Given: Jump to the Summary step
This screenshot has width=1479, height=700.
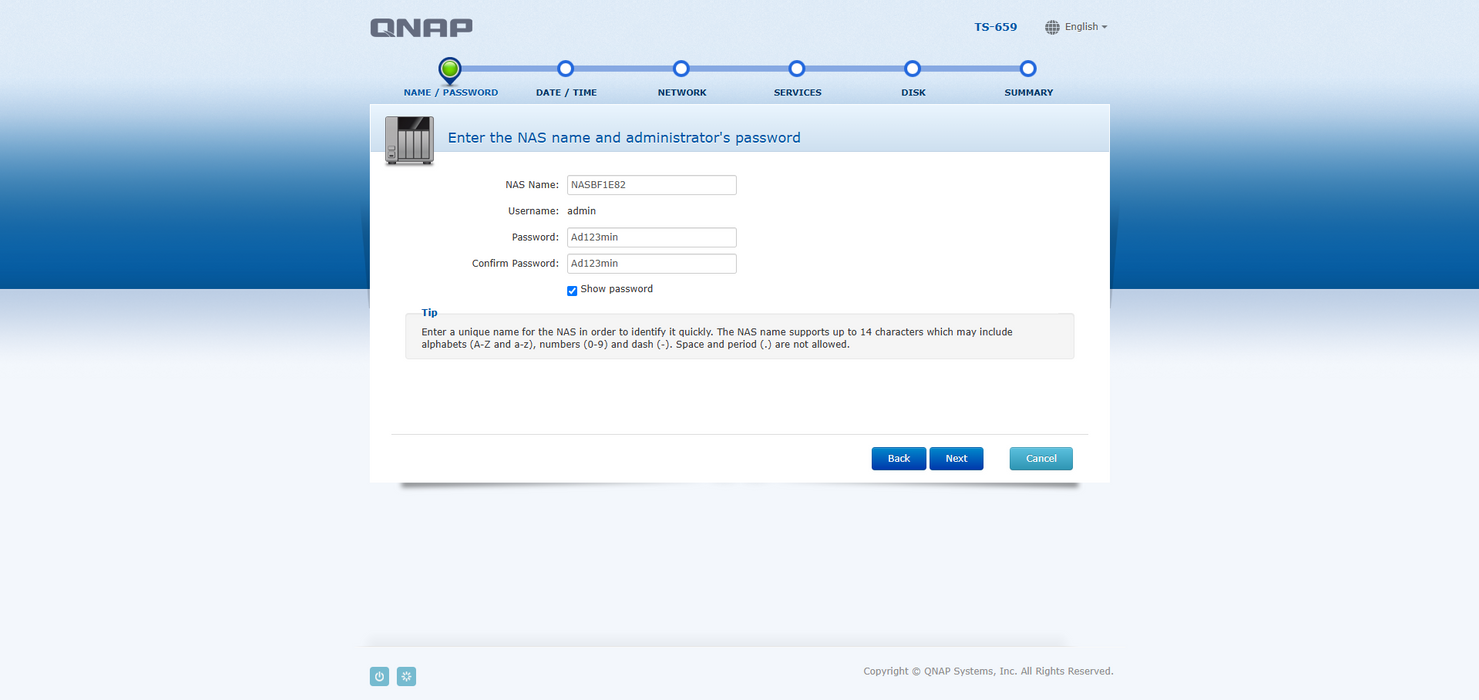Looking at the screenshot, I should [x=1028, y=68].
